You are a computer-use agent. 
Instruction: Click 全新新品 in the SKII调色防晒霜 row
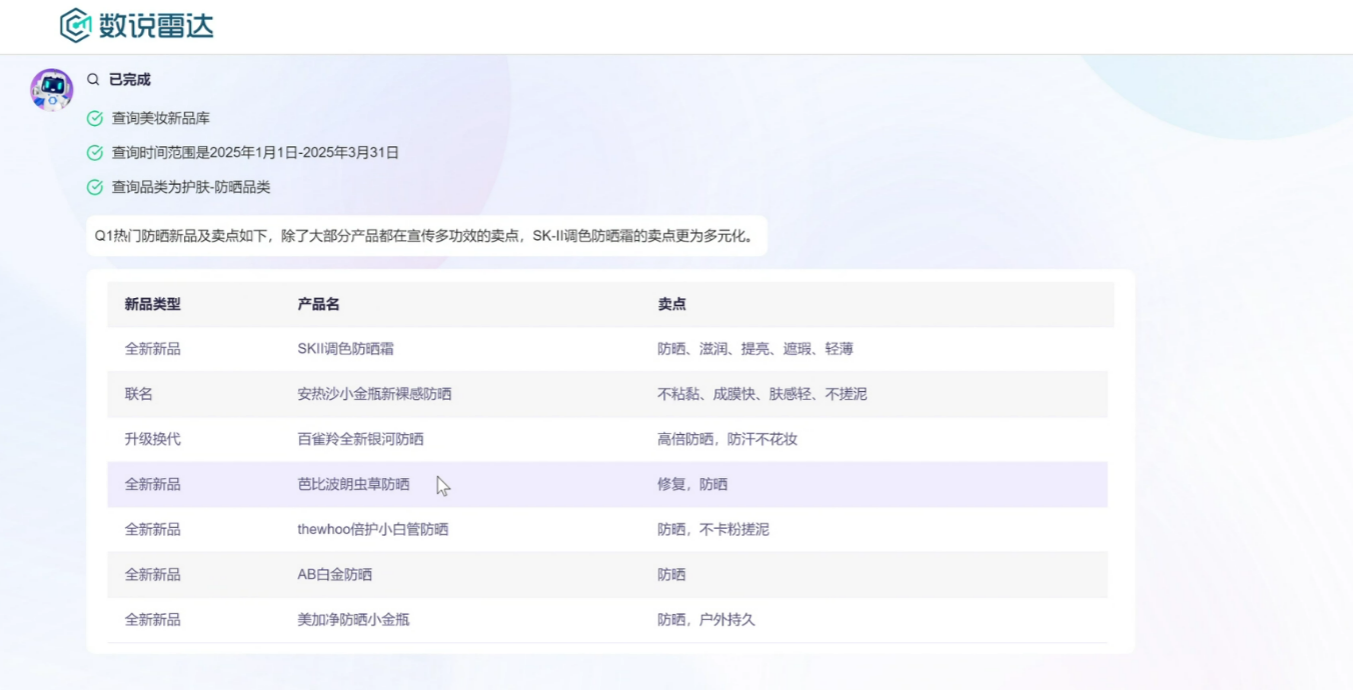pyautogui.click(x=153, y=349)
